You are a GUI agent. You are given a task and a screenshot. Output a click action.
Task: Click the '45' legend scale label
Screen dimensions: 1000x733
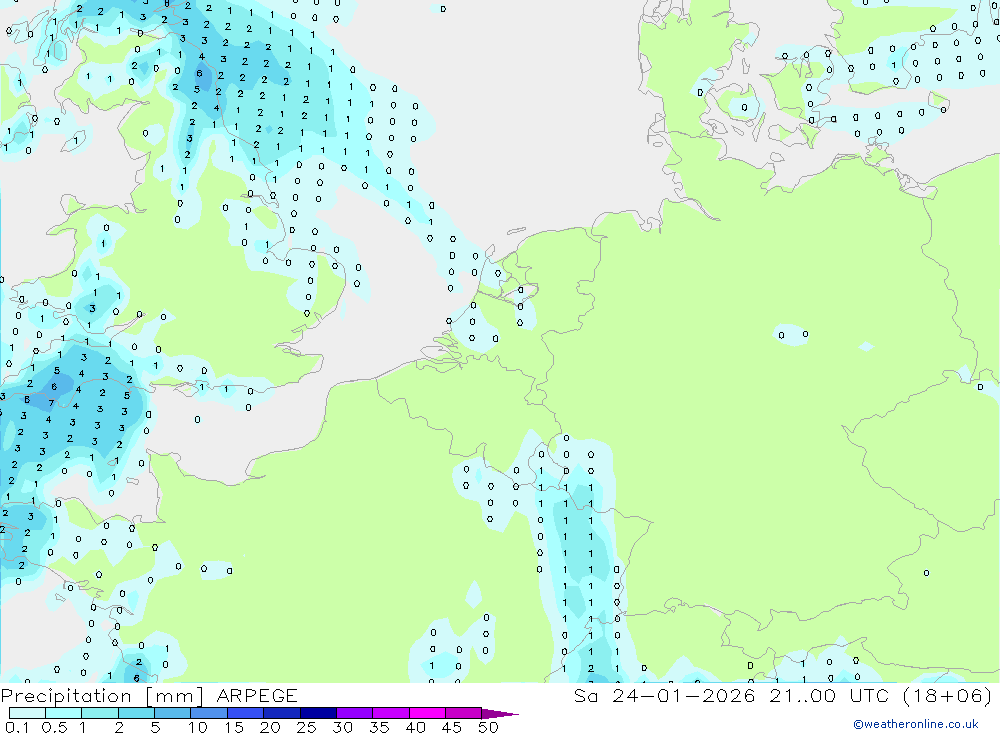click(x=452, y=727)
